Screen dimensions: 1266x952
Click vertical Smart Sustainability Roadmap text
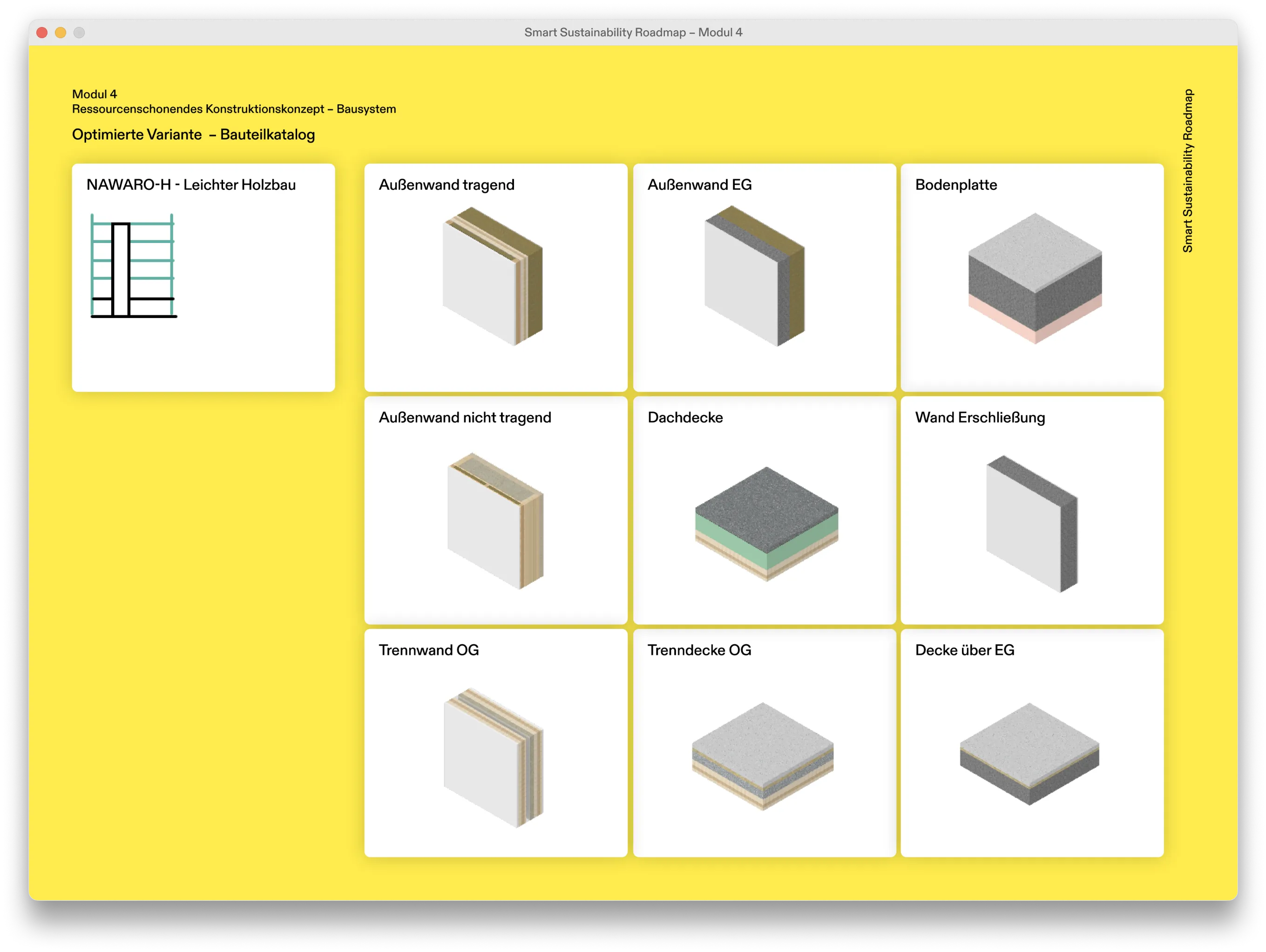1188,170
